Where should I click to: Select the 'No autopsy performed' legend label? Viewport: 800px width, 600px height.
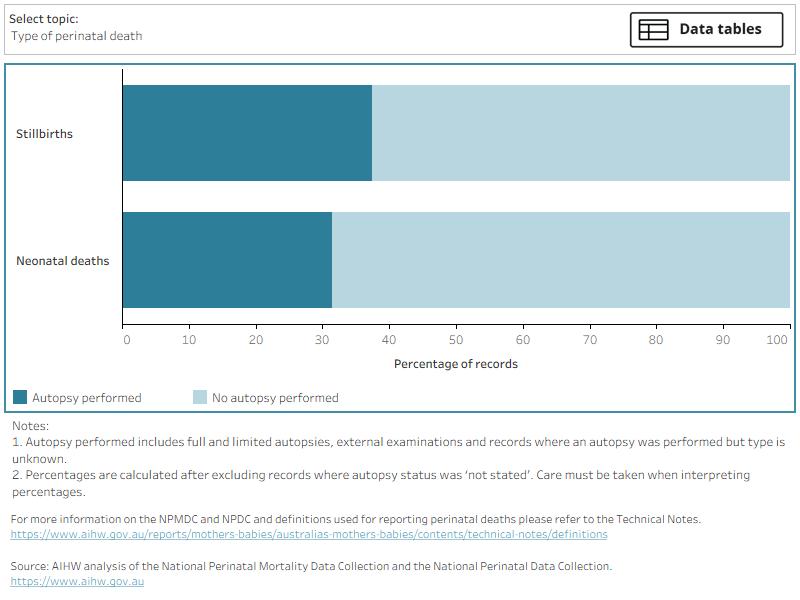pyautogui.click(x=276, y=398)
